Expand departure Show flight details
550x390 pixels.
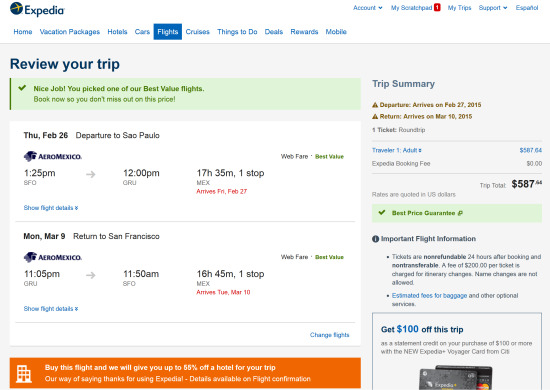coord(51,208)
